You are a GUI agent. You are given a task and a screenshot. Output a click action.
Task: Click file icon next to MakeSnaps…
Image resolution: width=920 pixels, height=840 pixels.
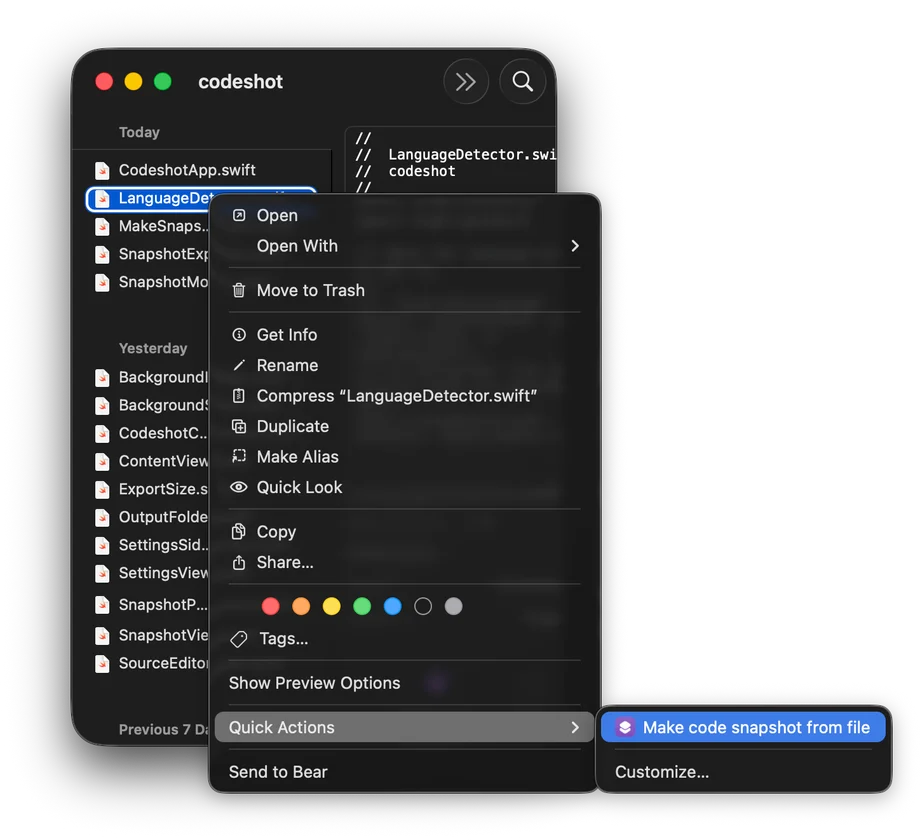pyautogui.click(x=102, y=227)
